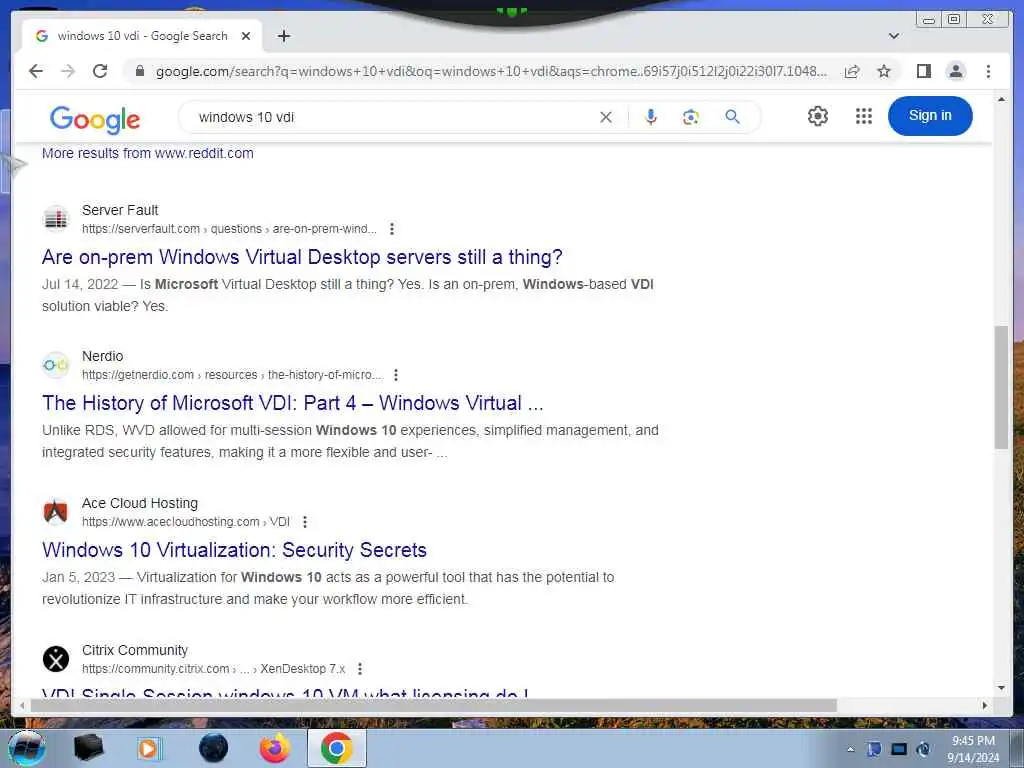1024x768 pixels.
Task: Open new tab with plus button
Action: click(x=283, y=36)
